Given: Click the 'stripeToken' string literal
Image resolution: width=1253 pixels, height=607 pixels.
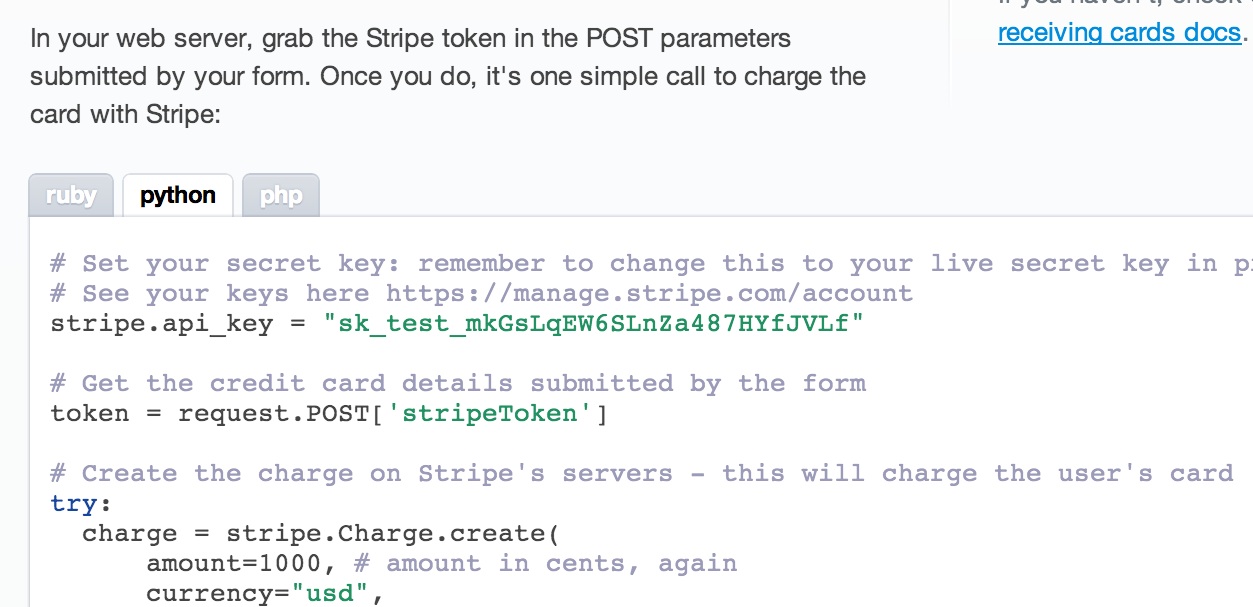Looking at the screenshot, I should pos(497,413).
